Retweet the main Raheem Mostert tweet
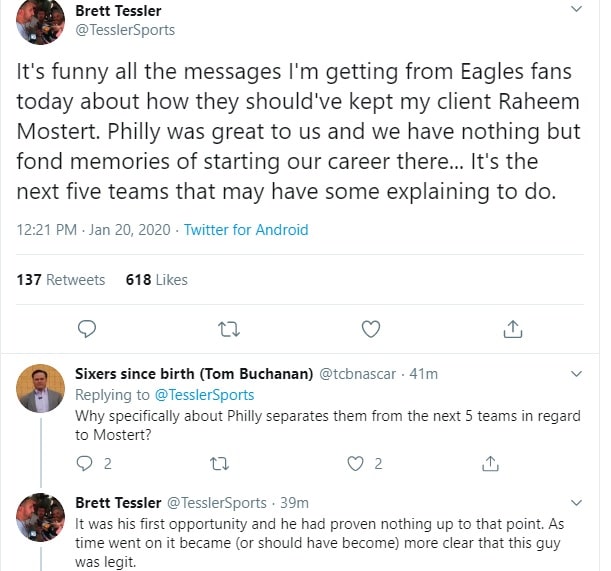The image size is (611, 571). coord(229,328)
